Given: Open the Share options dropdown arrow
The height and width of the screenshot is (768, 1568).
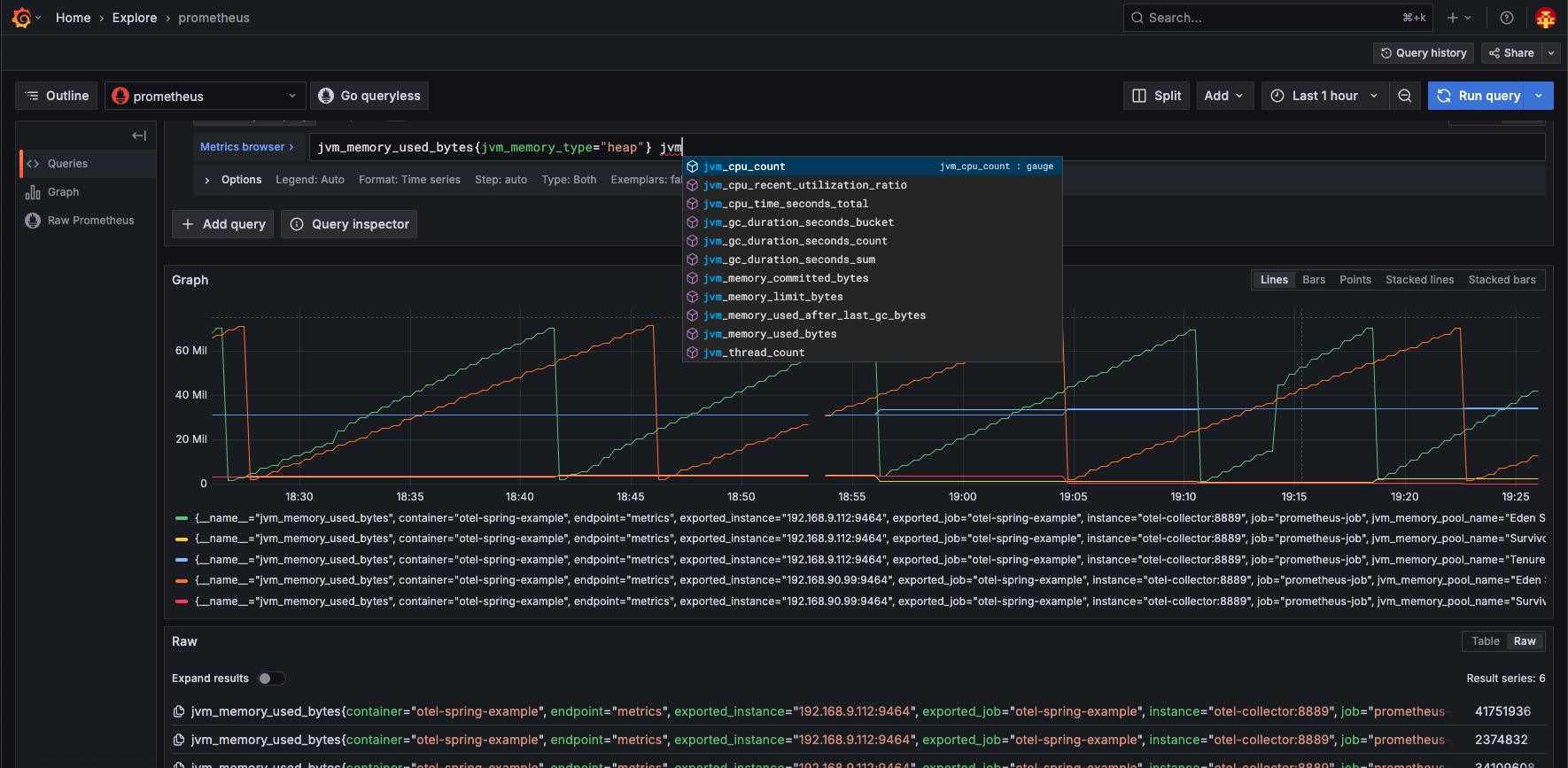Looking at the screenshot, I should click(1551, 53).
